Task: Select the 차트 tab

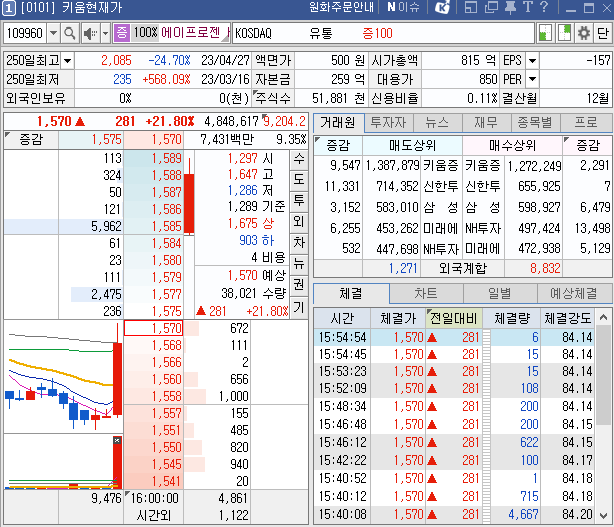Action: [x=426, y=293]
